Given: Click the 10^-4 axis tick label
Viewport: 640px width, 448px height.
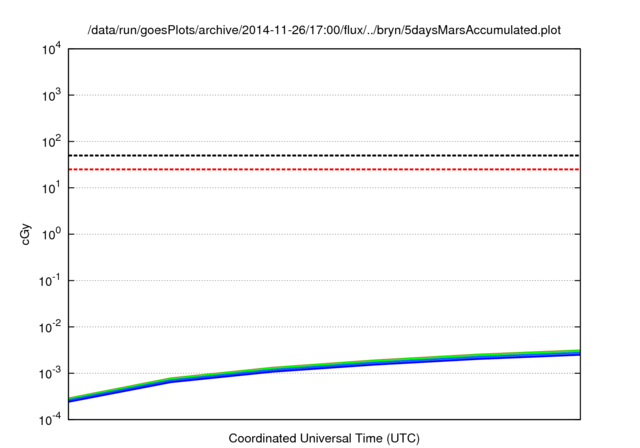Looking at the screenshot, I should [x=50, y=419].
